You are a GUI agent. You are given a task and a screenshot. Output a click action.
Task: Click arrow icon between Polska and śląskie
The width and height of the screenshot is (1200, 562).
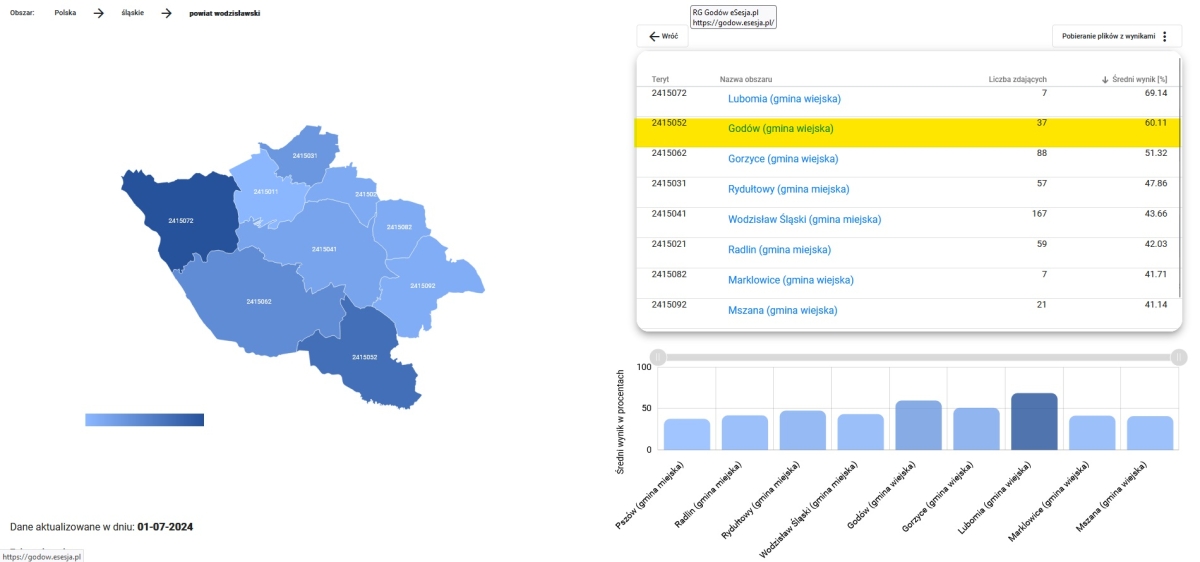(98, 13)
